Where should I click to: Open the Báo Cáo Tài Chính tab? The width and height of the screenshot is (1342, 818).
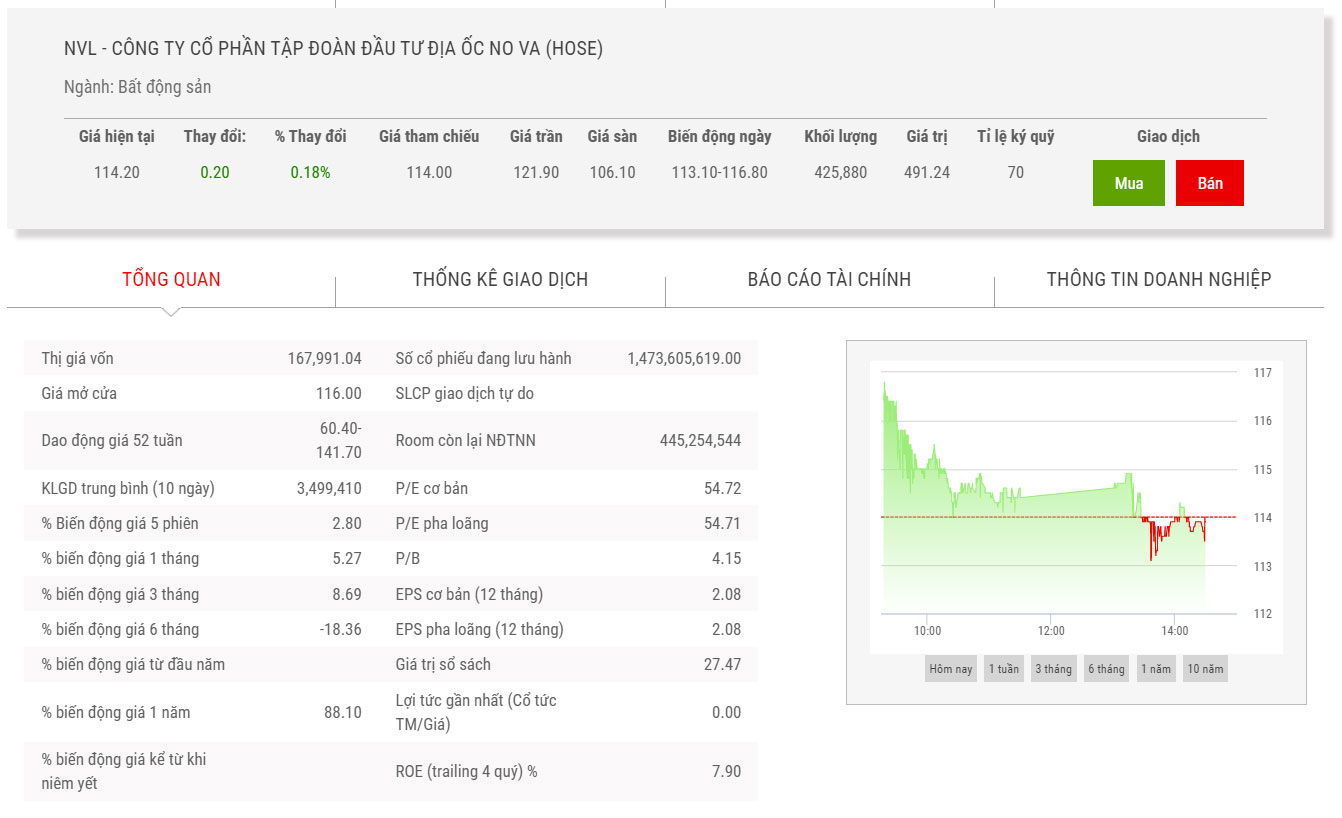click(x=829, y=279)
